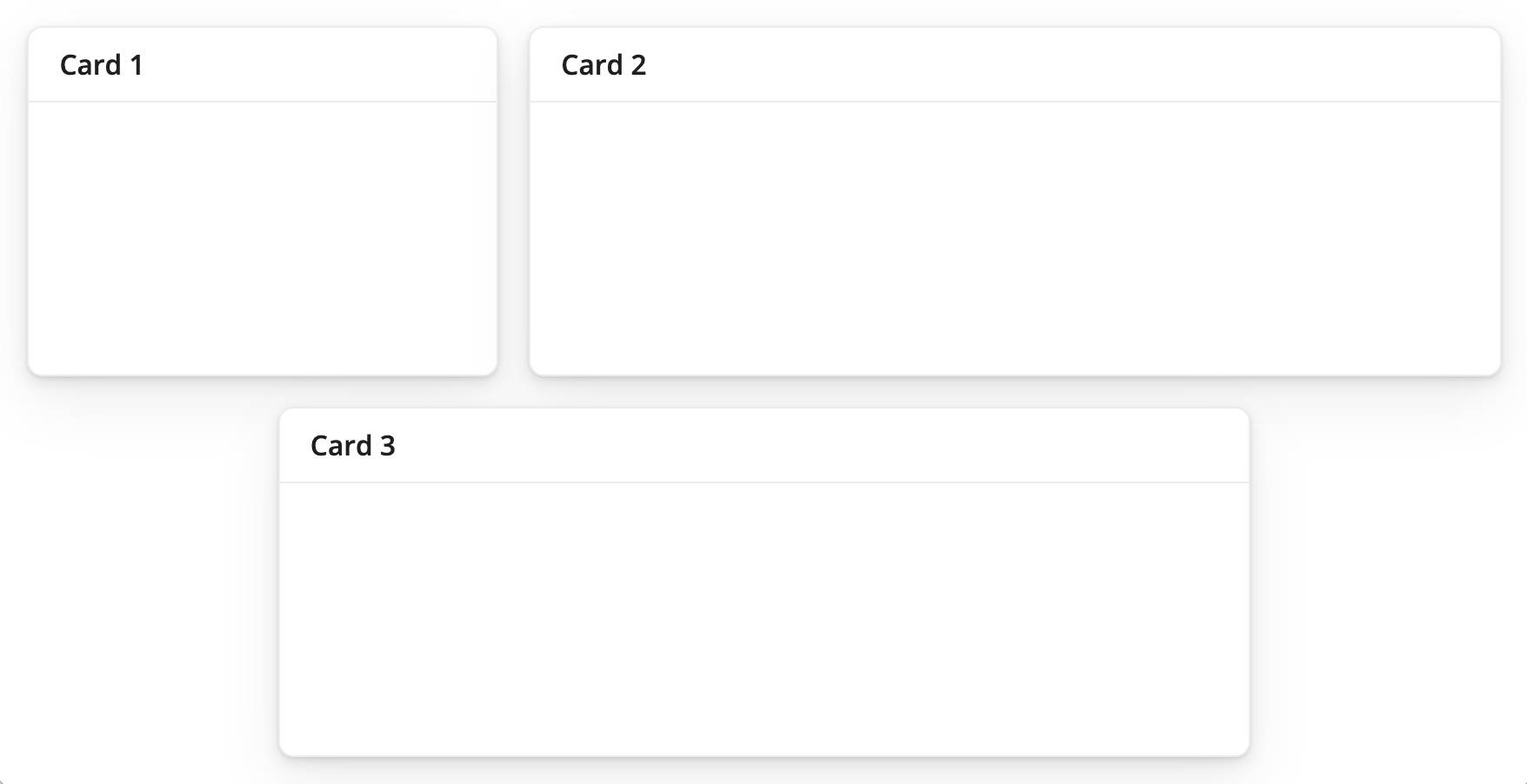
Task: Click the empty center of Card 3
Action: click(763, 617)
